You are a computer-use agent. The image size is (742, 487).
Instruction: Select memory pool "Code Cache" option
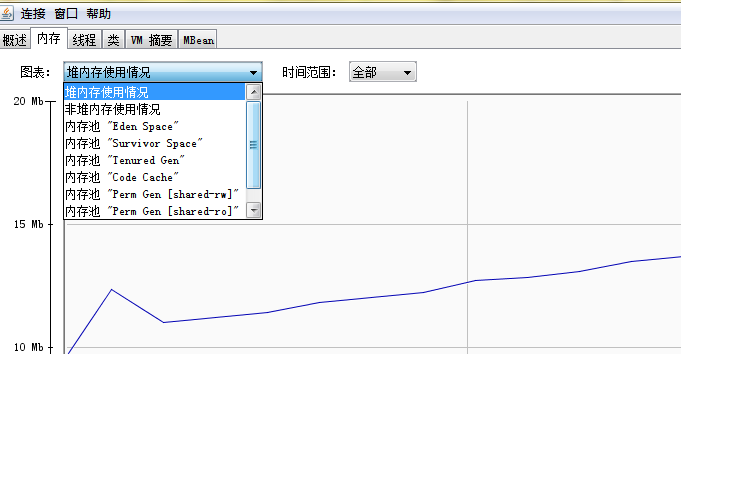click(155, 177)
